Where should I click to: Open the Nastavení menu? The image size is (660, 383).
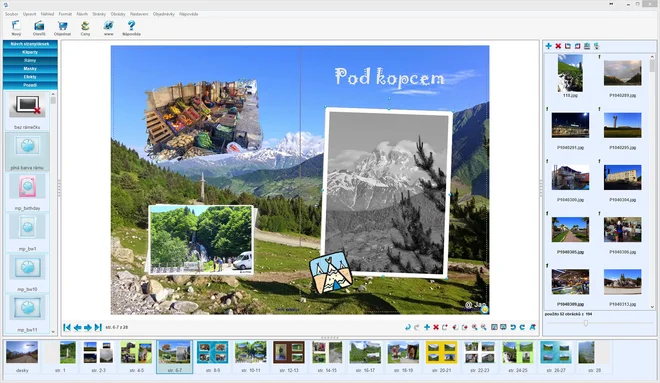click(x=139, y=14)
